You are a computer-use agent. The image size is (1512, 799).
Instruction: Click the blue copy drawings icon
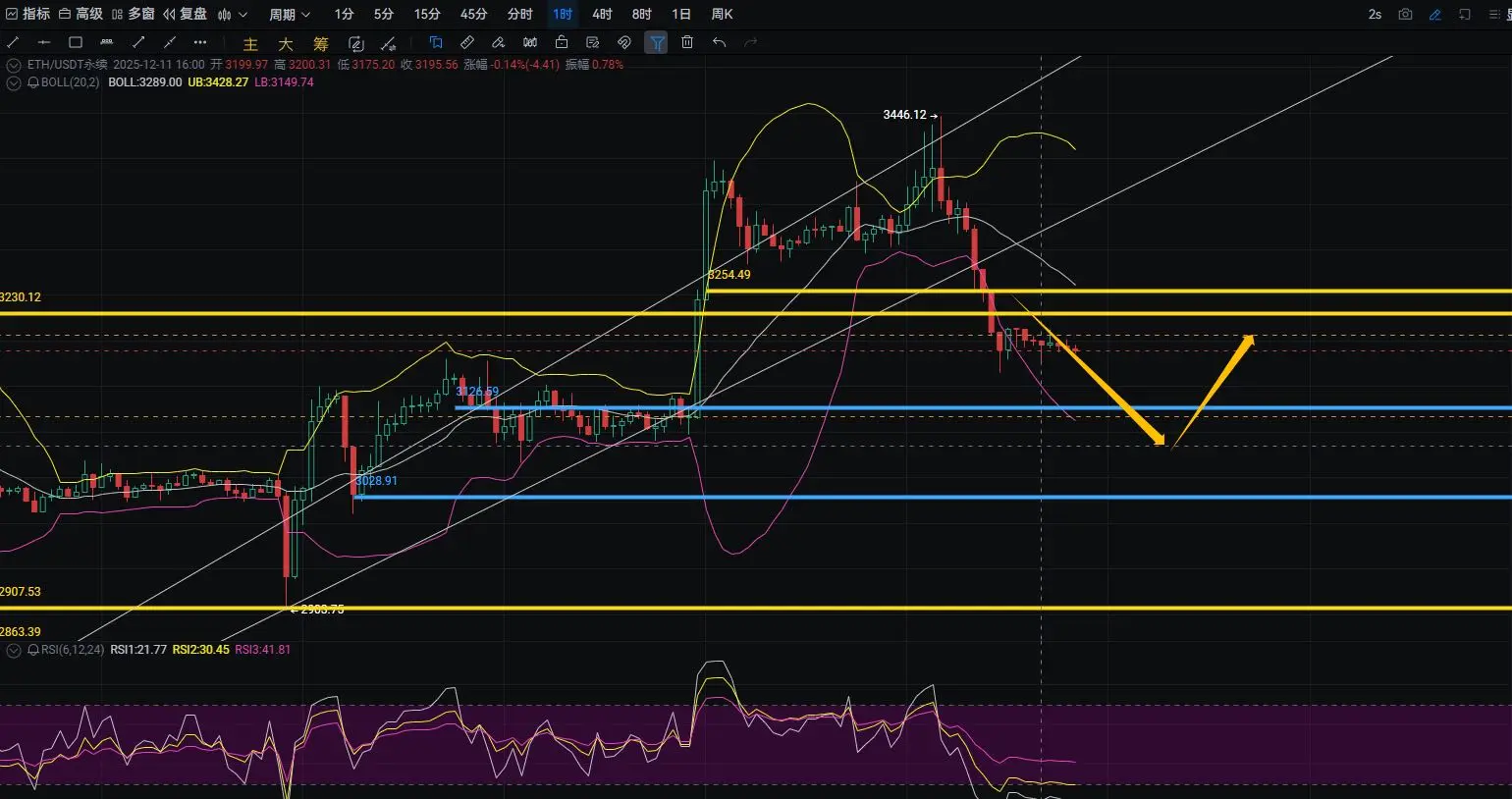(x=436, y=42)
